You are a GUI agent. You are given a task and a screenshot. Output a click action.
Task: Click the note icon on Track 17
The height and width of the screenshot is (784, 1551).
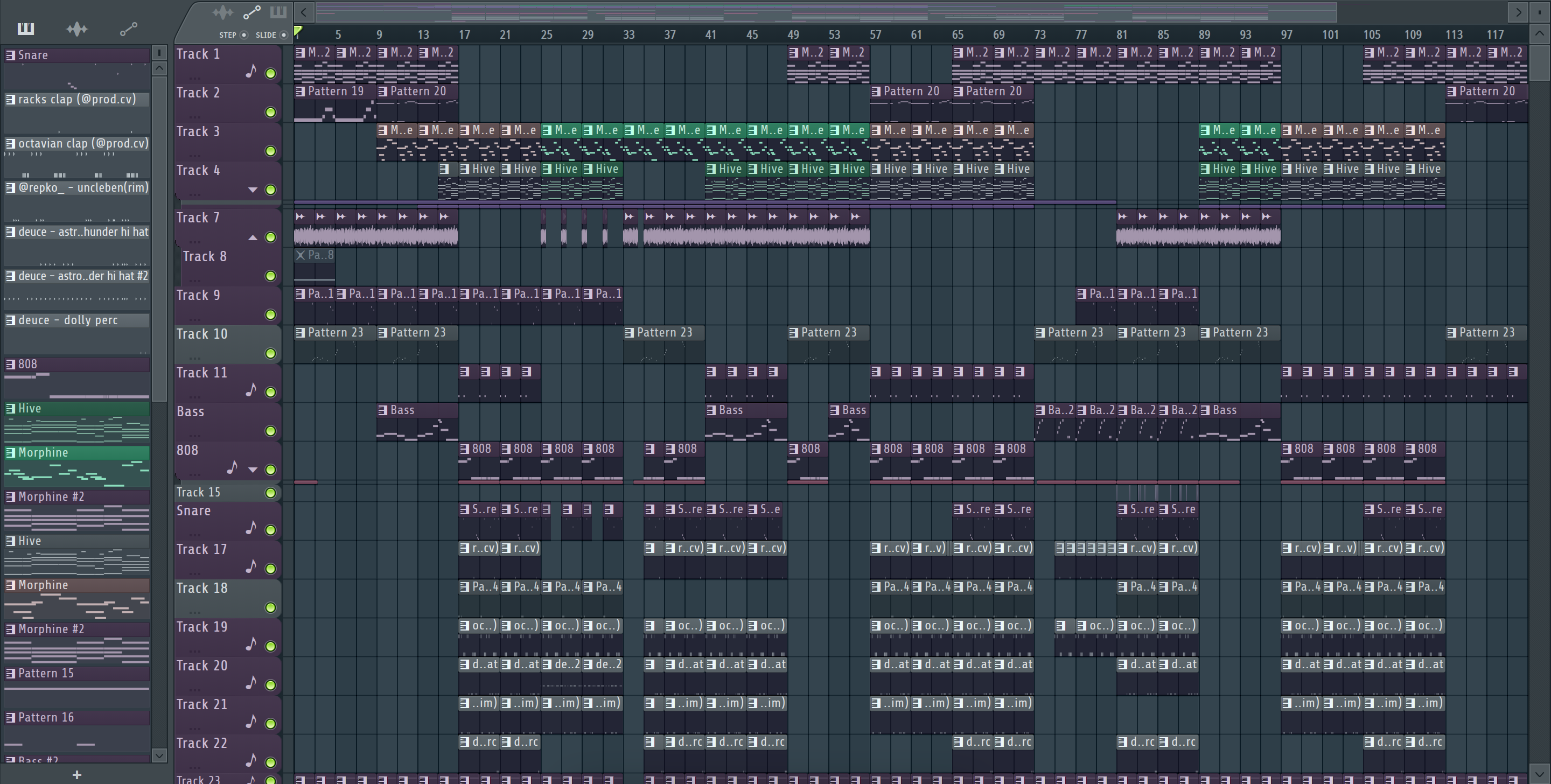251,566
